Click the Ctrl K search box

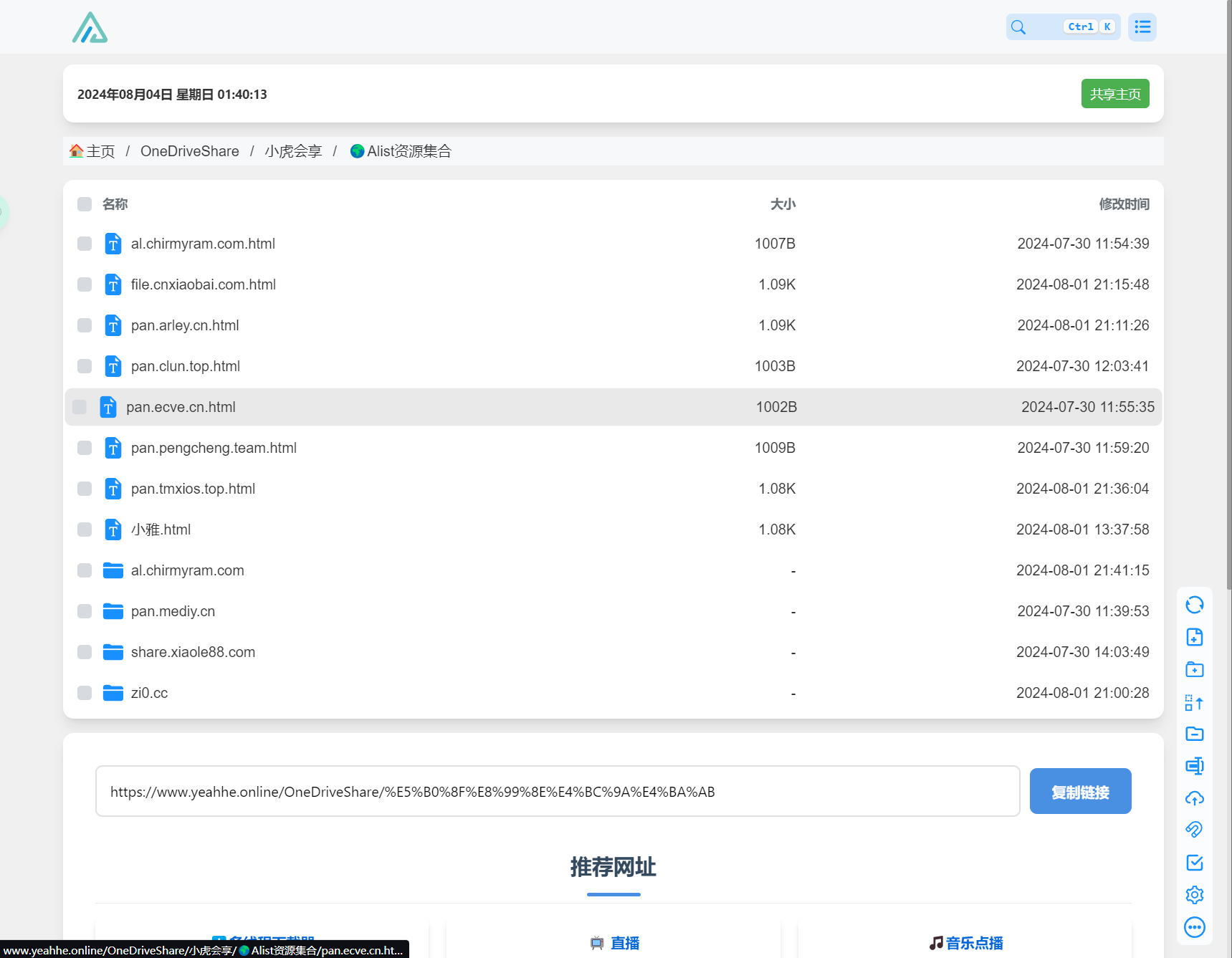[1064, 27]
